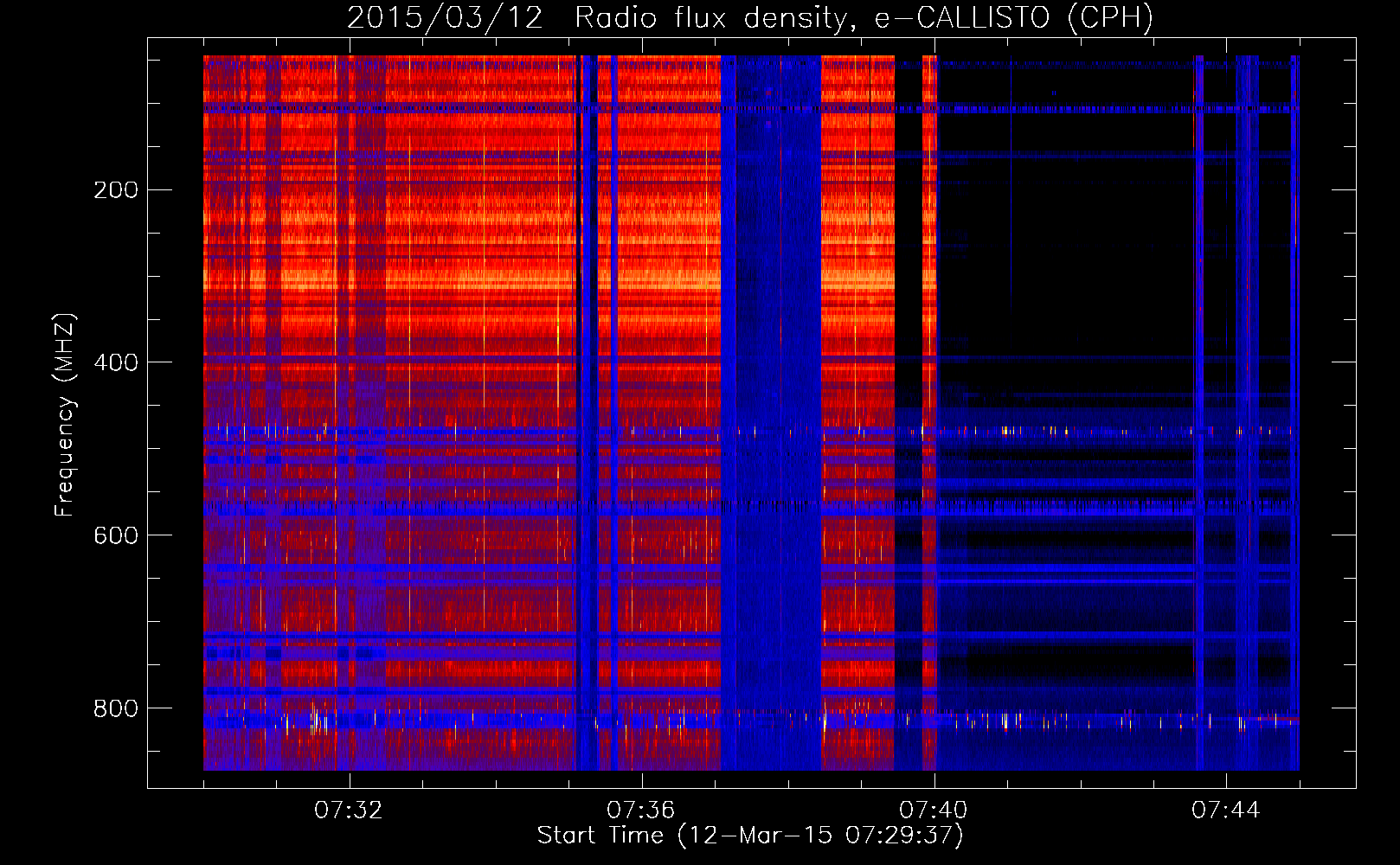Viewport: 1400px width, 865px height.
Task: Click the '800' frequency tick label
Action: click(116, 708)
